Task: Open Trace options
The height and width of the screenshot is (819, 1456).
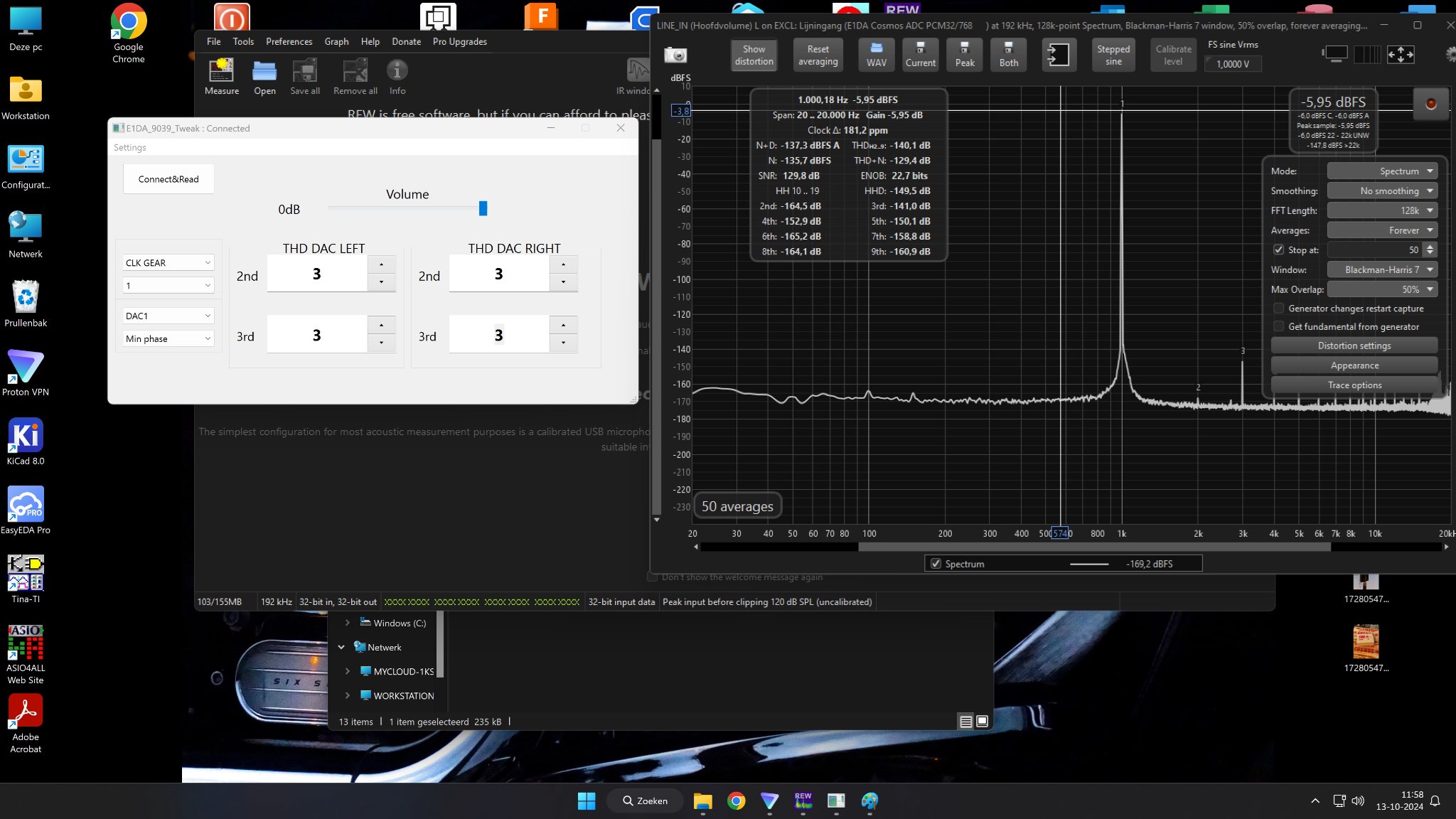Action: (x=1354, y=385)
